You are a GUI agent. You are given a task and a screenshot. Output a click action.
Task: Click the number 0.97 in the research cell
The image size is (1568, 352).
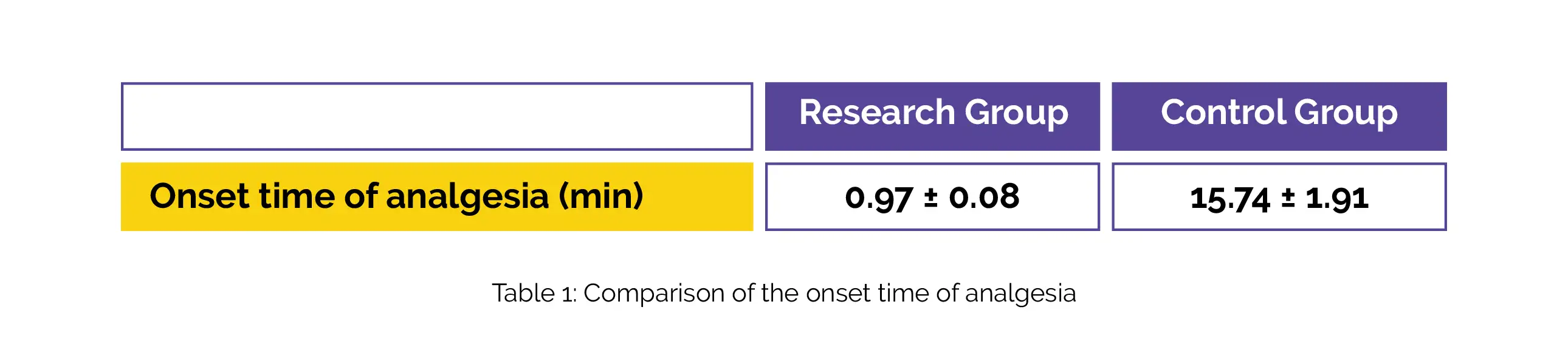(x=878, y=198)
